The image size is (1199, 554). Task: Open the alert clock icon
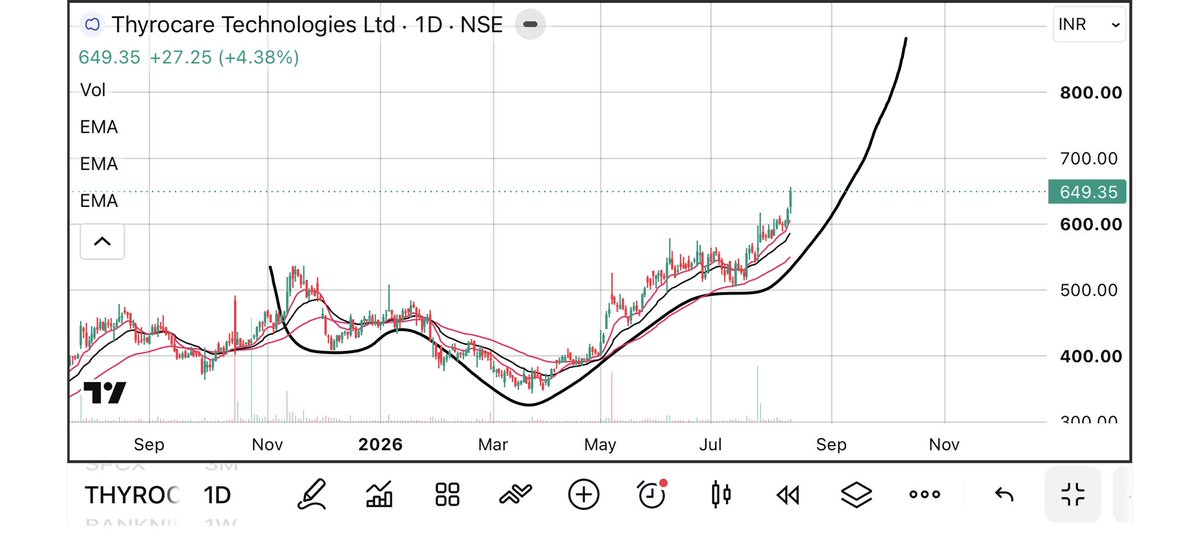pos(651,494)
